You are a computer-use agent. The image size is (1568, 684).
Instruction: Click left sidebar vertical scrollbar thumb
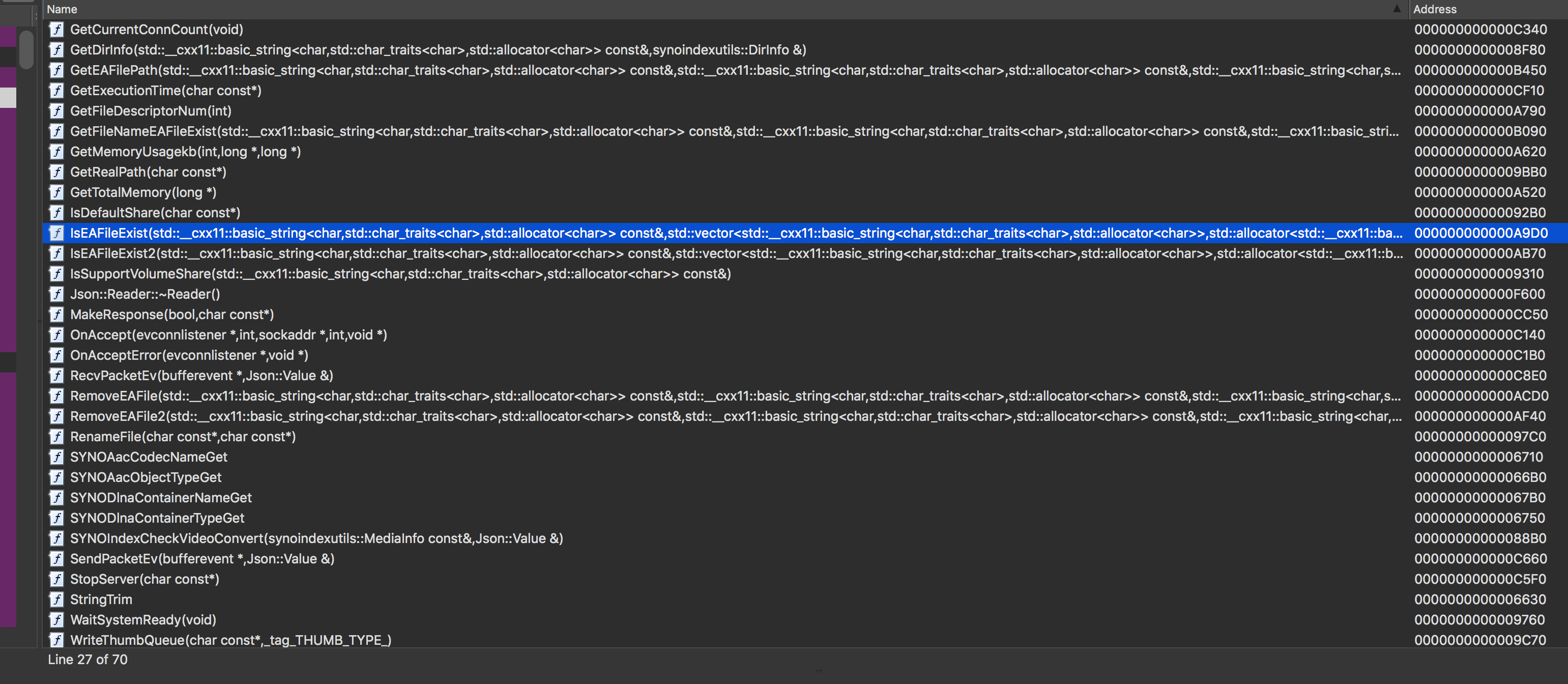(x=26, y=50)
